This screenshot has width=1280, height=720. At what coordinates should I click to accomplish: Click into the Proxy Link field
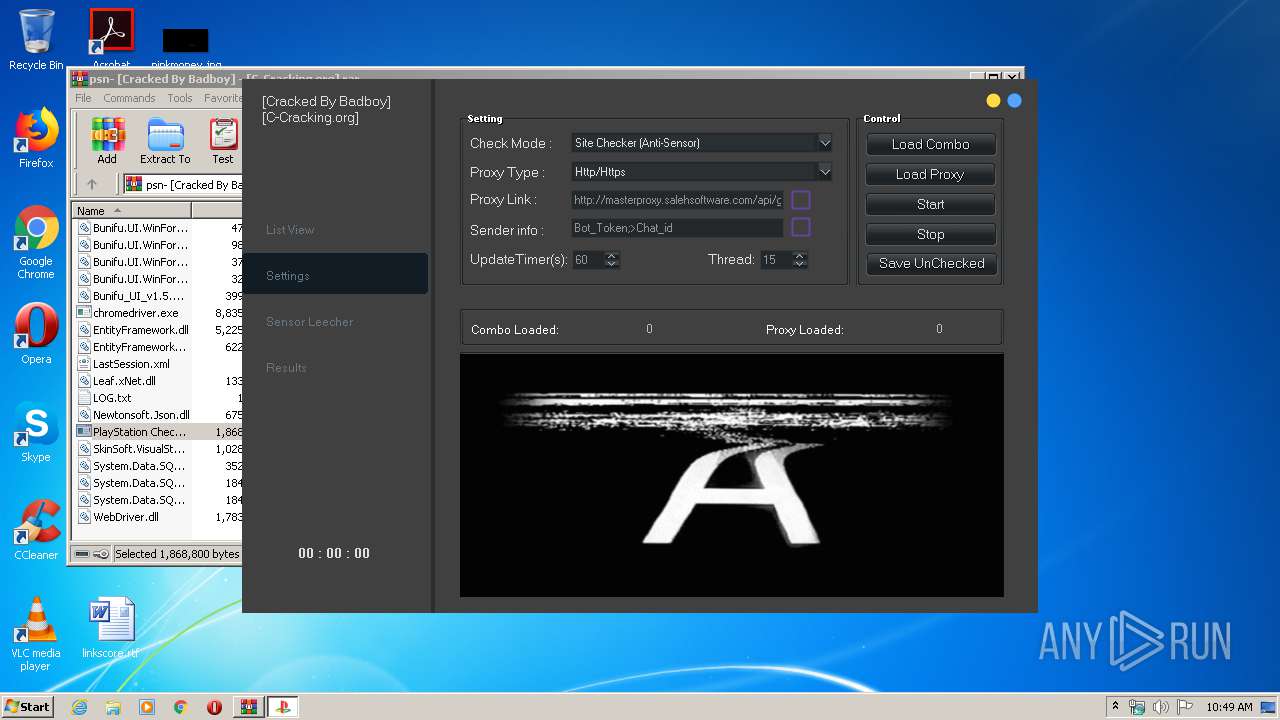point(677,200)
